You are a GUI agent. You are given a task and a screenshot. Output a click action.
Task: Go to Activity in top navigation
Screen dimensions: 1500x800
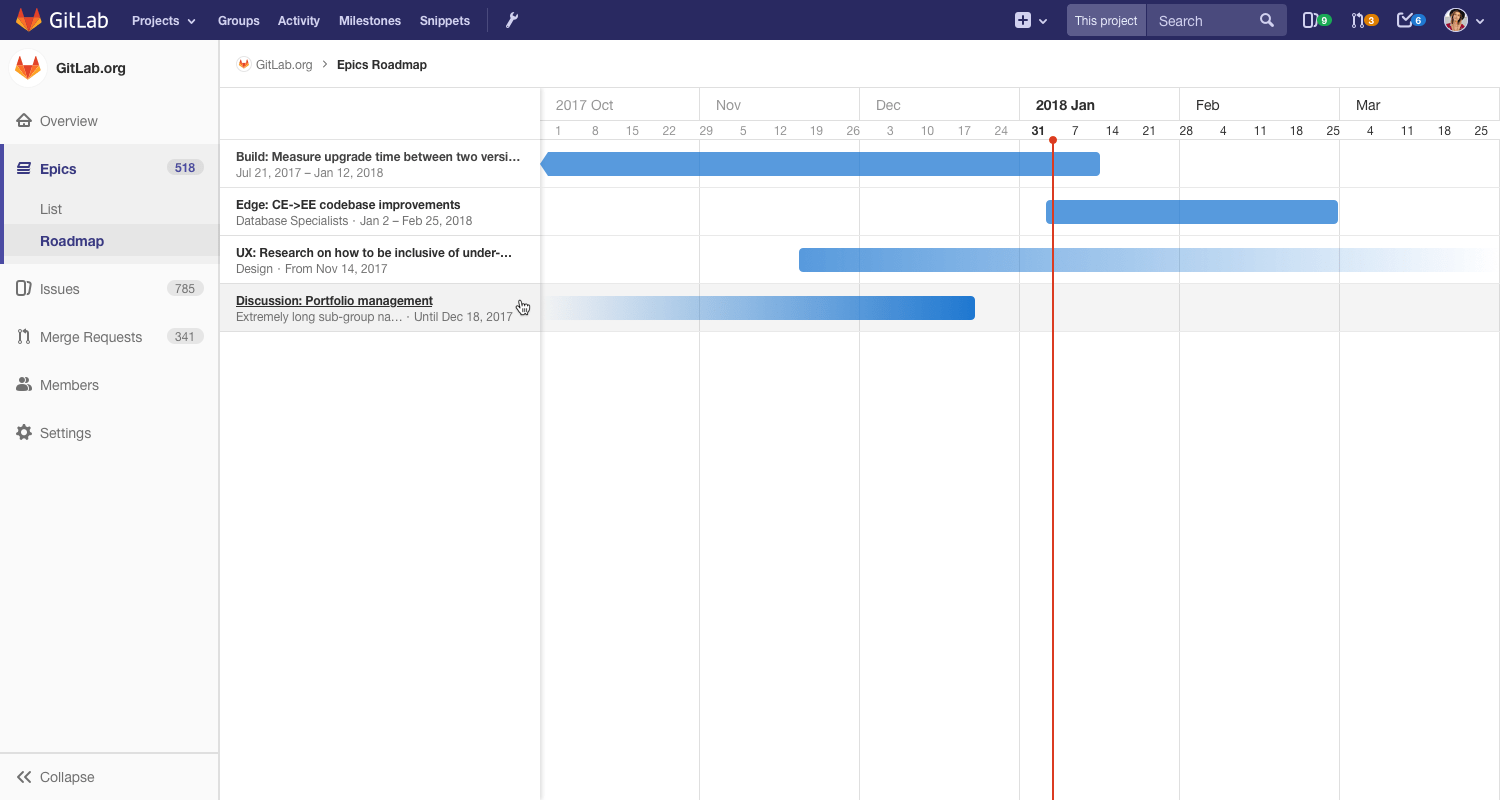[x=299, y=20]
